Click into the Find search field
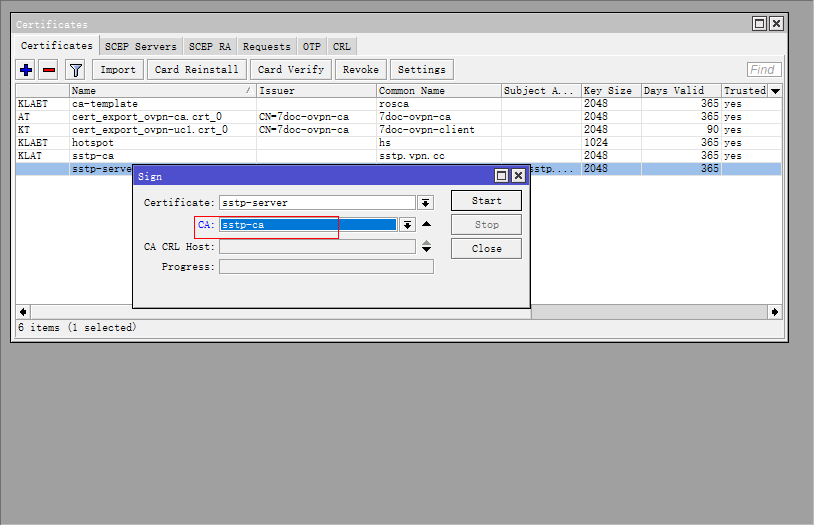Viewport: 814px width, 525px height. [765, 70]
